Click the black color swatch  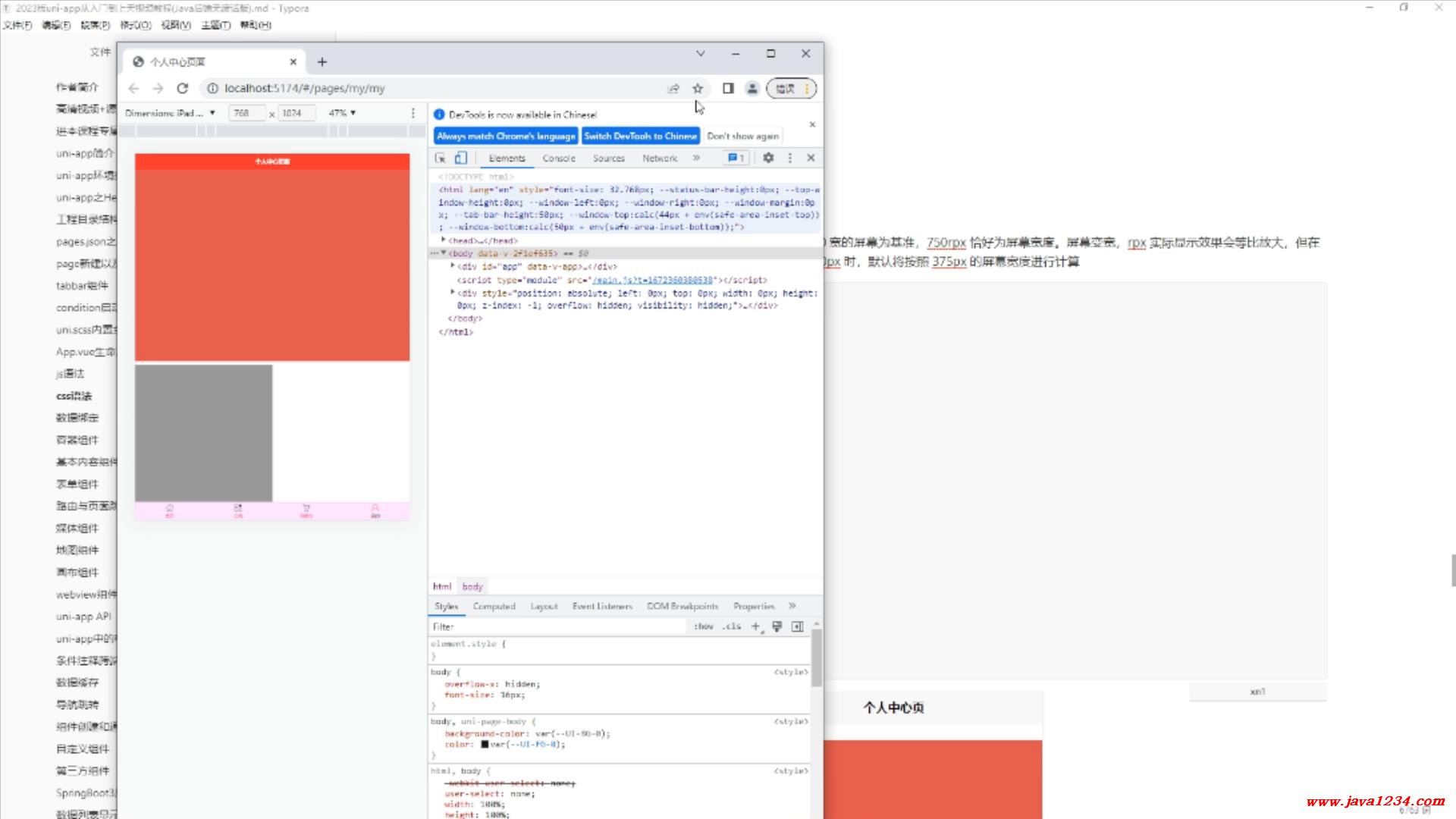click(485, 745)
